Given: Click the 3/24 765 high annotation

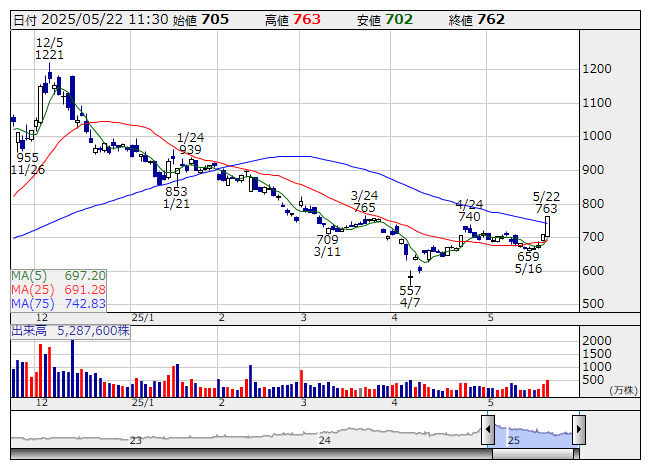Looking at the screenshot, I should click(x=364, y=201).
